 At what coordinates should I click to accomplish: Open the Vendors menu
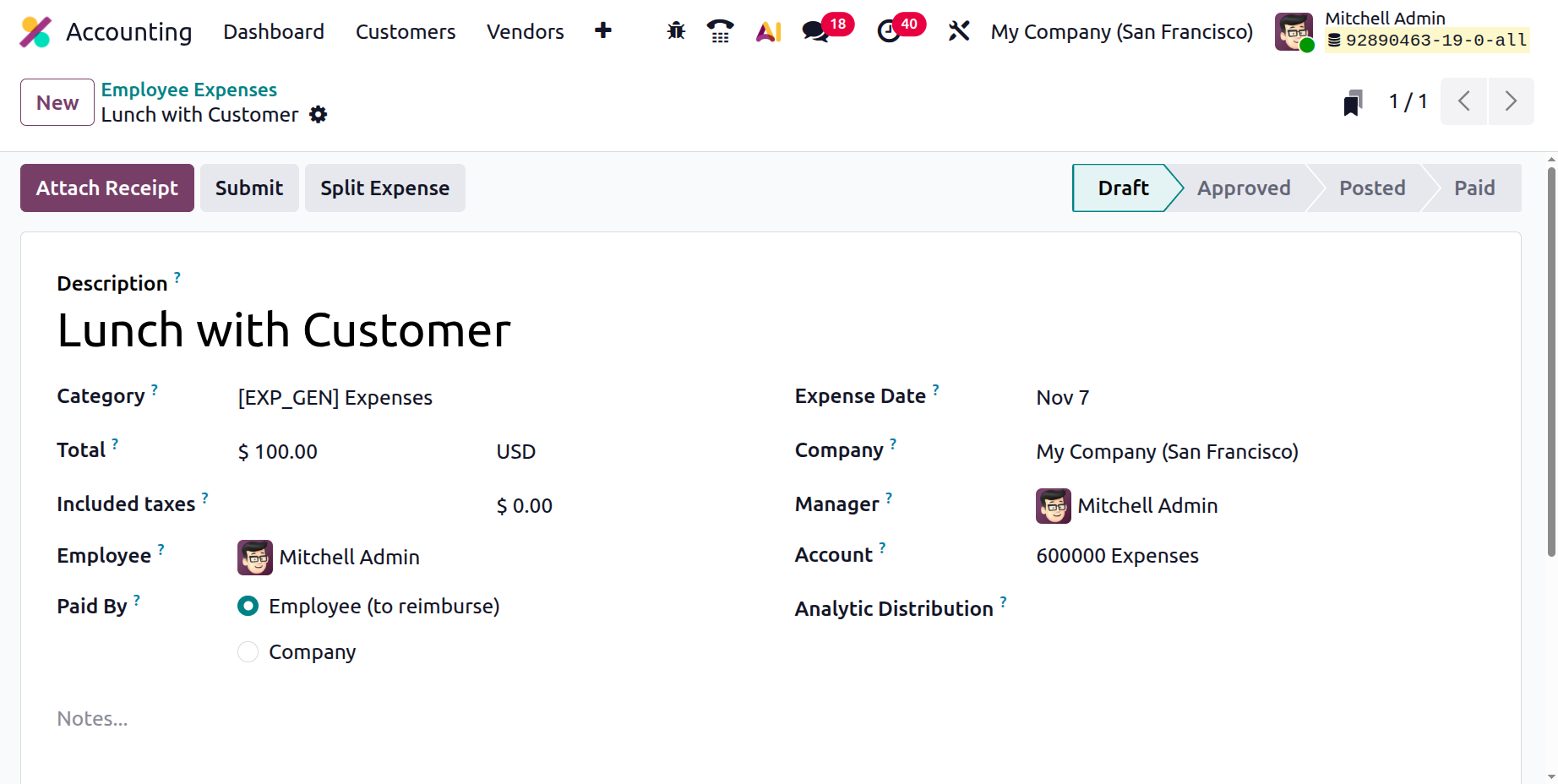[x=525, y=32]
